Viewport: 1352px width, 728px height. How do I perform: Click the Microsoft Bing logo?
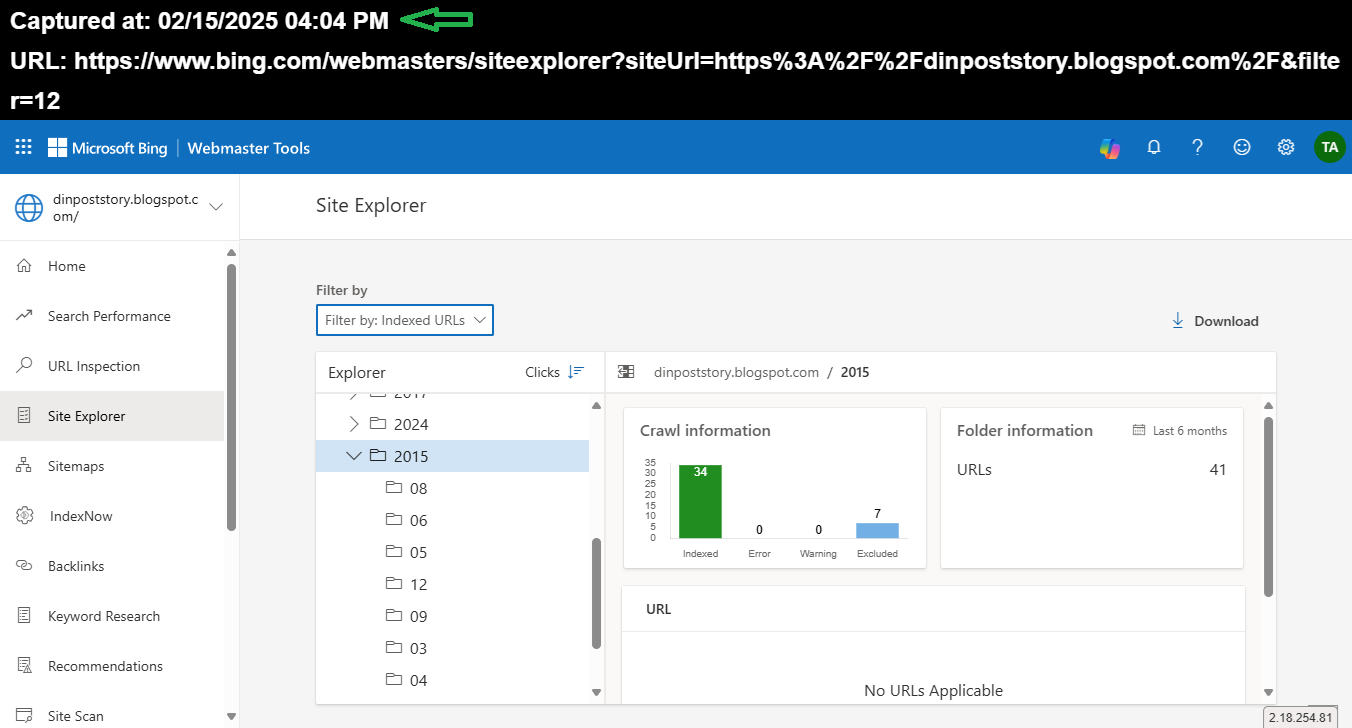(x=107, y=148)
